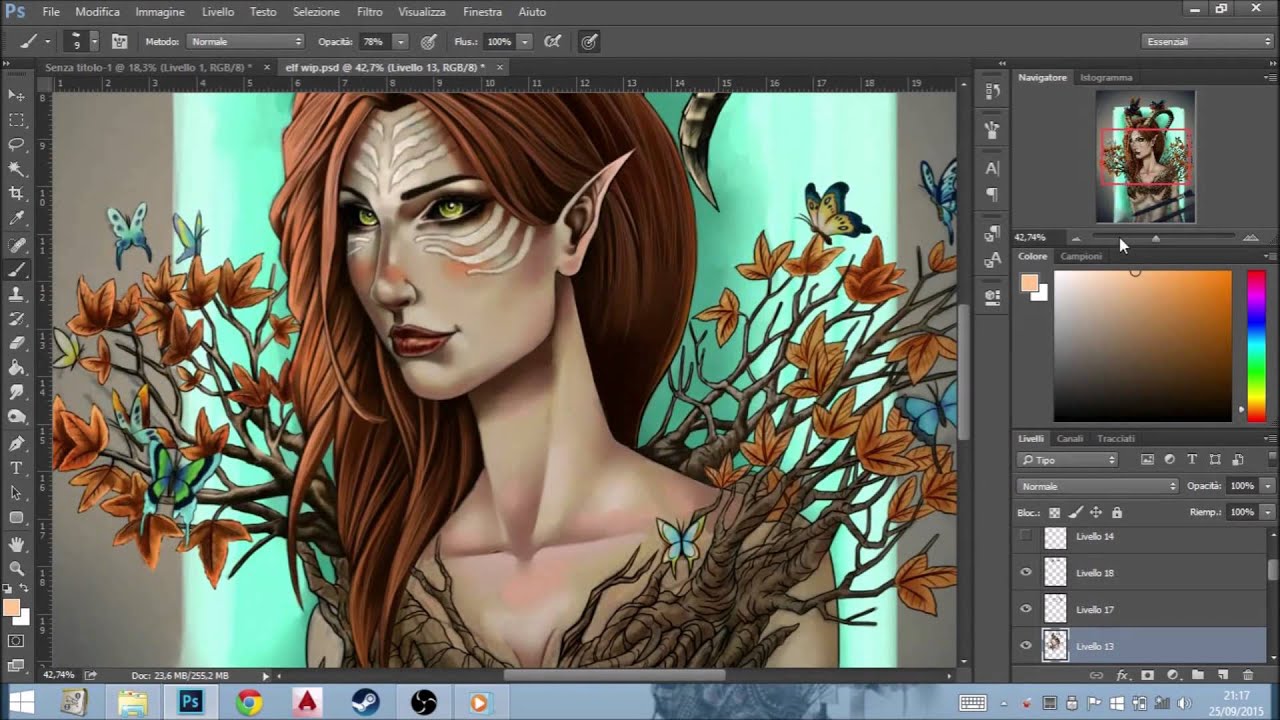
Task: Expand the layer Tipo filter dropdown
Action: [x=1068, y=460]
